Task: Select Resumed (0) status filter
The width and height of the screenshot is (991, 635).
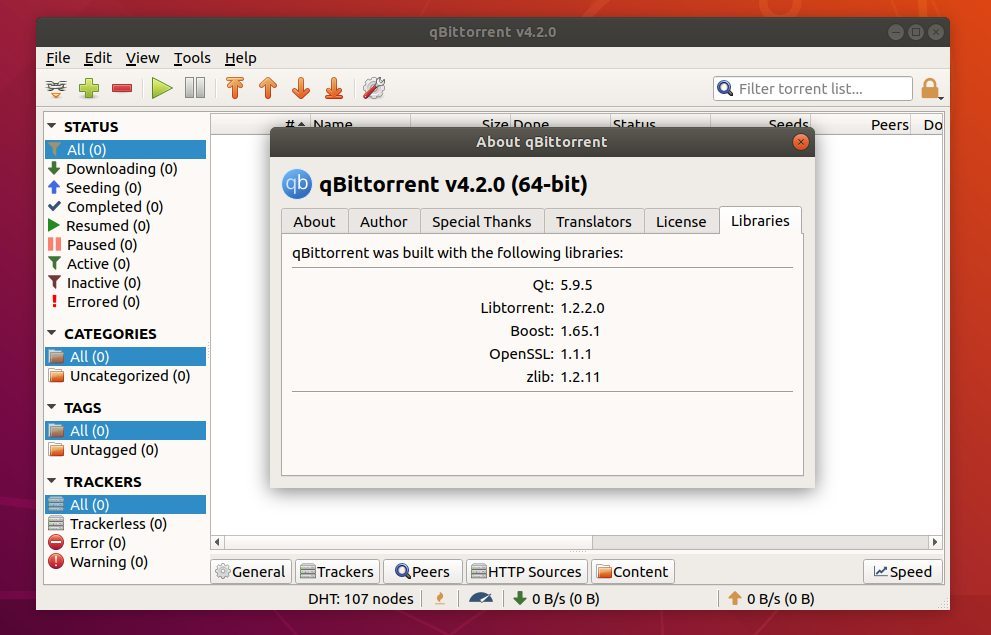Action: pos(125,226)
